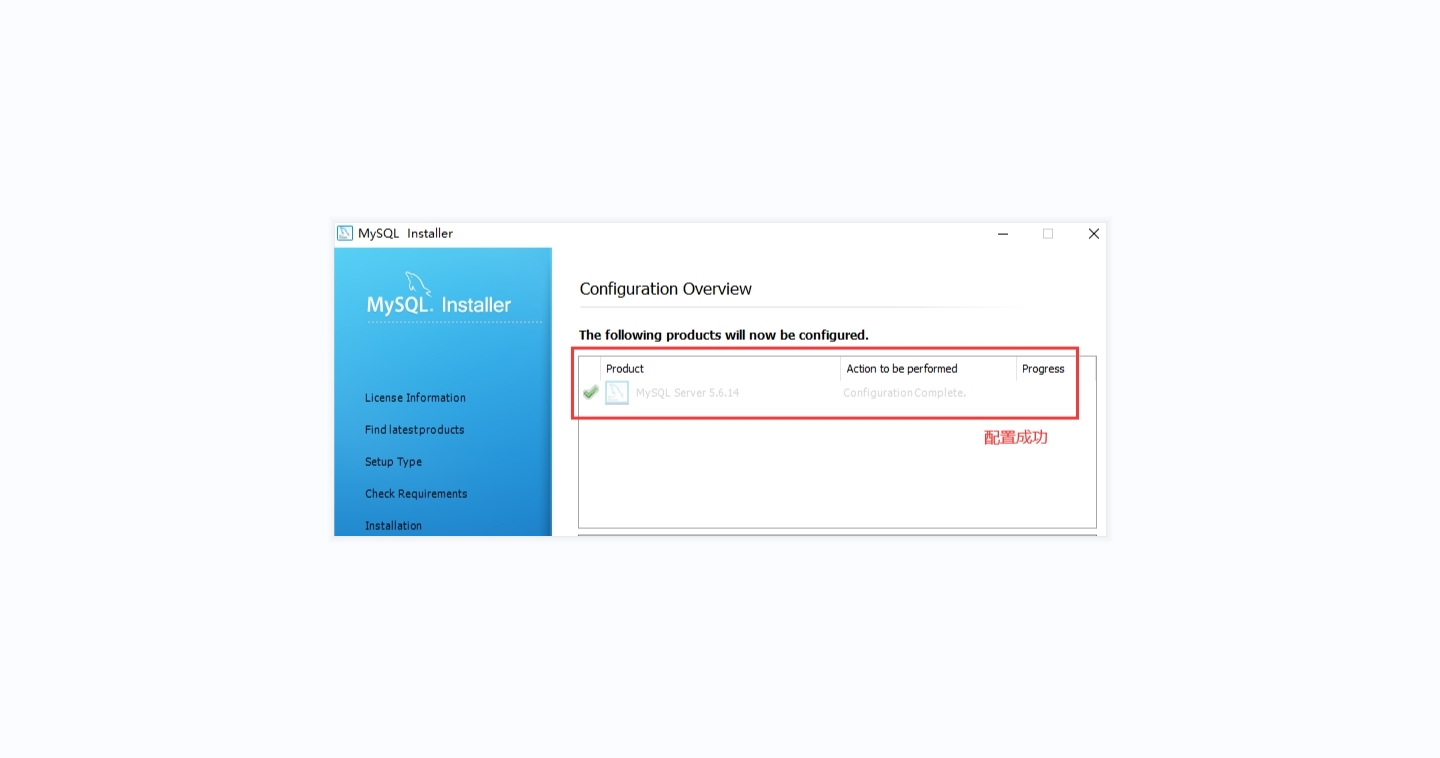Click the MySQL Server 5.6.14 product icon
The image size is (1440, 758).
(x=617, y=393)
